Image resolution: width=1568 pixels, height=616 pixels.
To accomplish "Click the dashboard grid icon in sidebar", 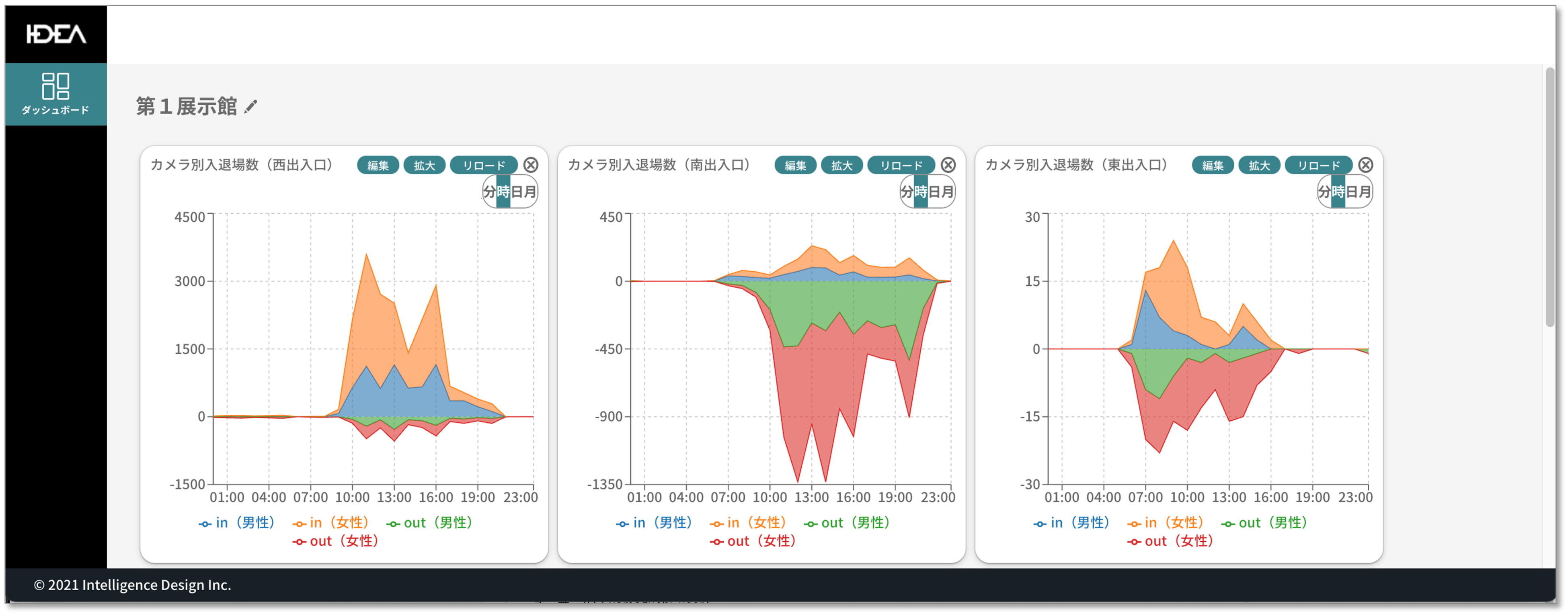I will coord(55,86).
